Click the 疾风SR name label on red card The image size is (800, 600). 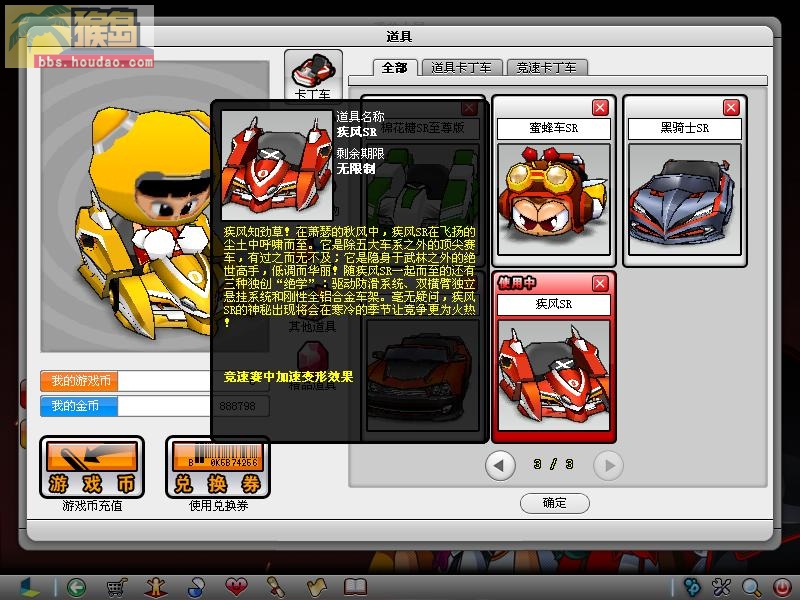pyautogui.click(x=554, y=304)
